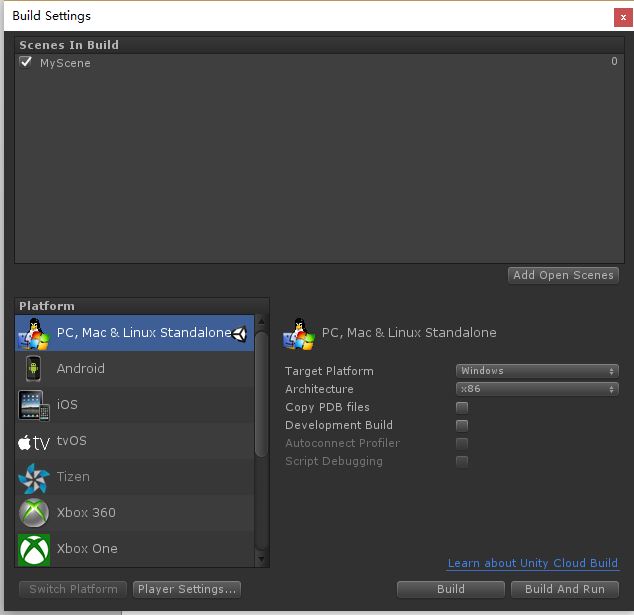The image size is (634, 615).
Task: Click the Unity logo on selected platform row
Action: [240, 334]
